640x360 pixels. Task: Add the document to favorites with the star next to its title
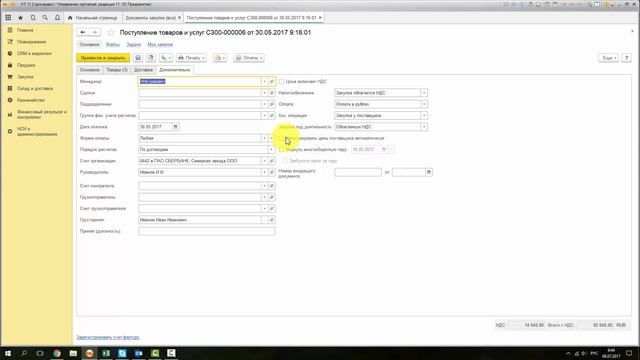pyautogui.click(x=110, y=32)
